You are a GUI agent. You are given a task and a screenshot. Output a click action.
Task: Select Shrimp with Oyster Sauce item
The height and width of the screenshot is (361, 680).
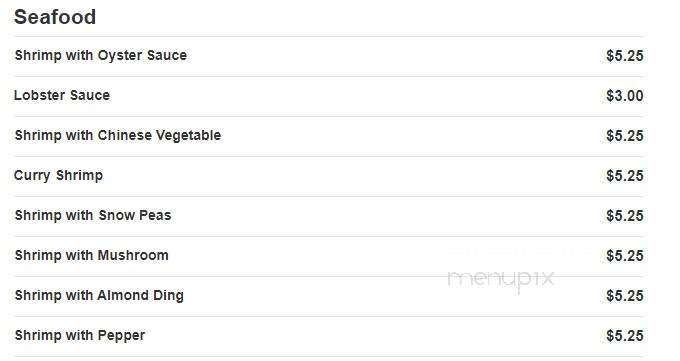101,56
